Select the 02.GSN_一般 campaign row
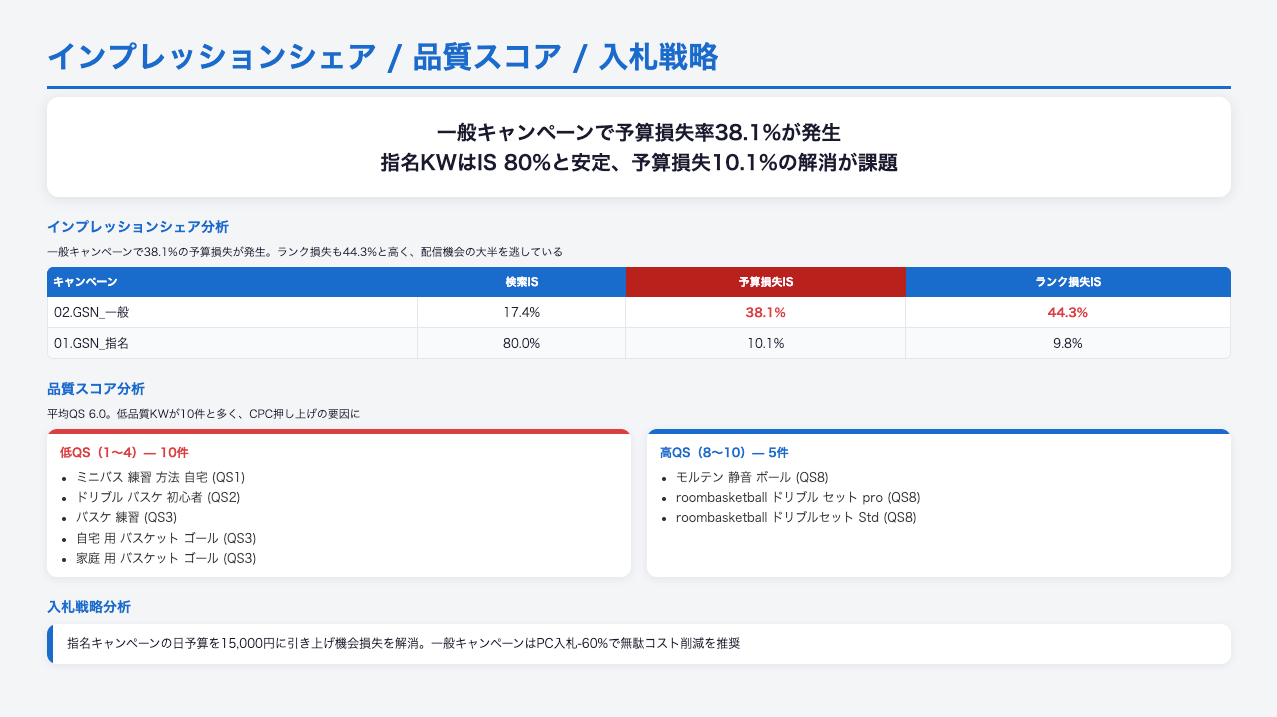 click(x=92, y=313)
